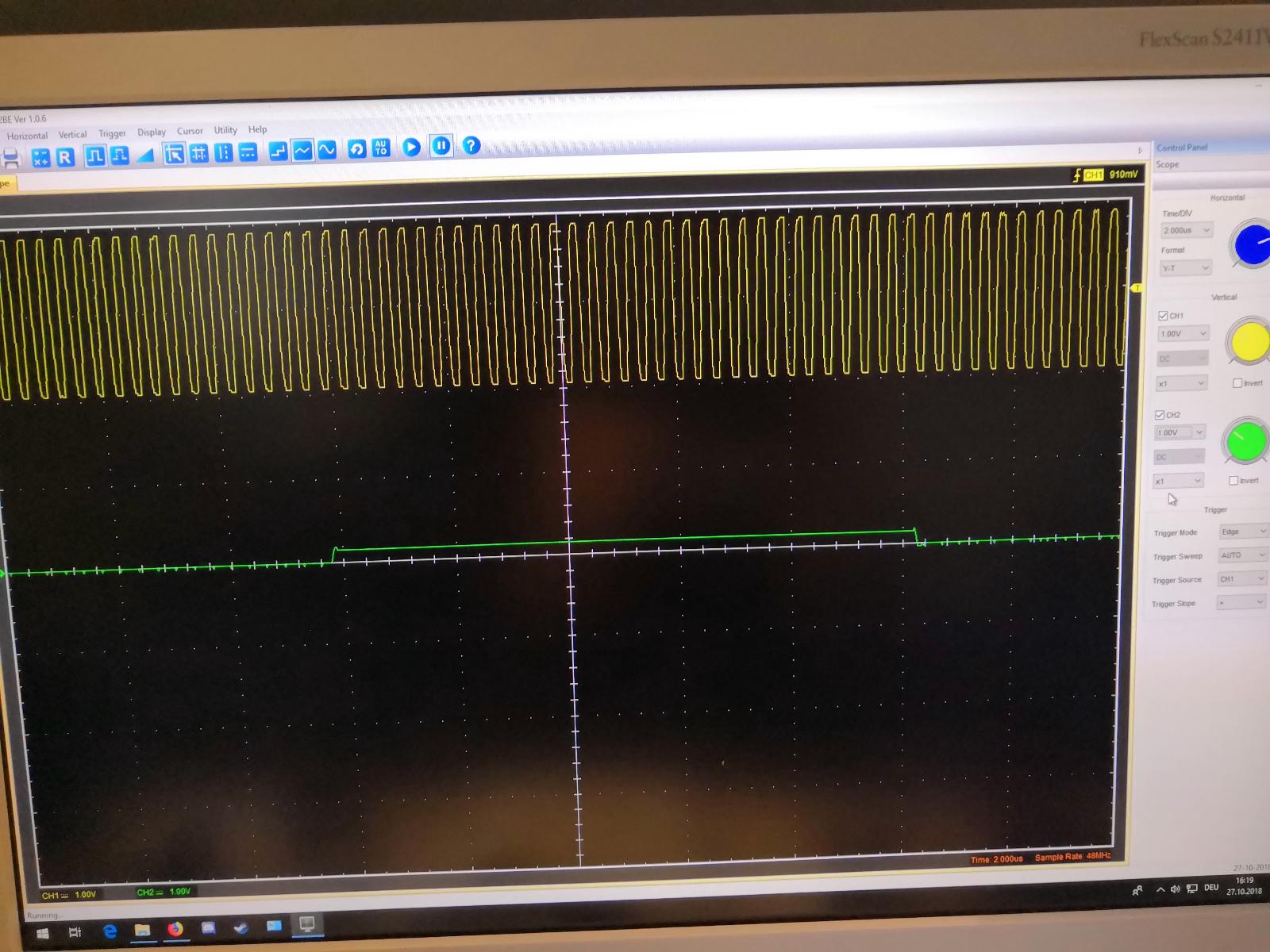The width and height of the screenshot is (1270, 952).
Task: Pause acquisition with the pause button
Action: click(x=441, y=146)
